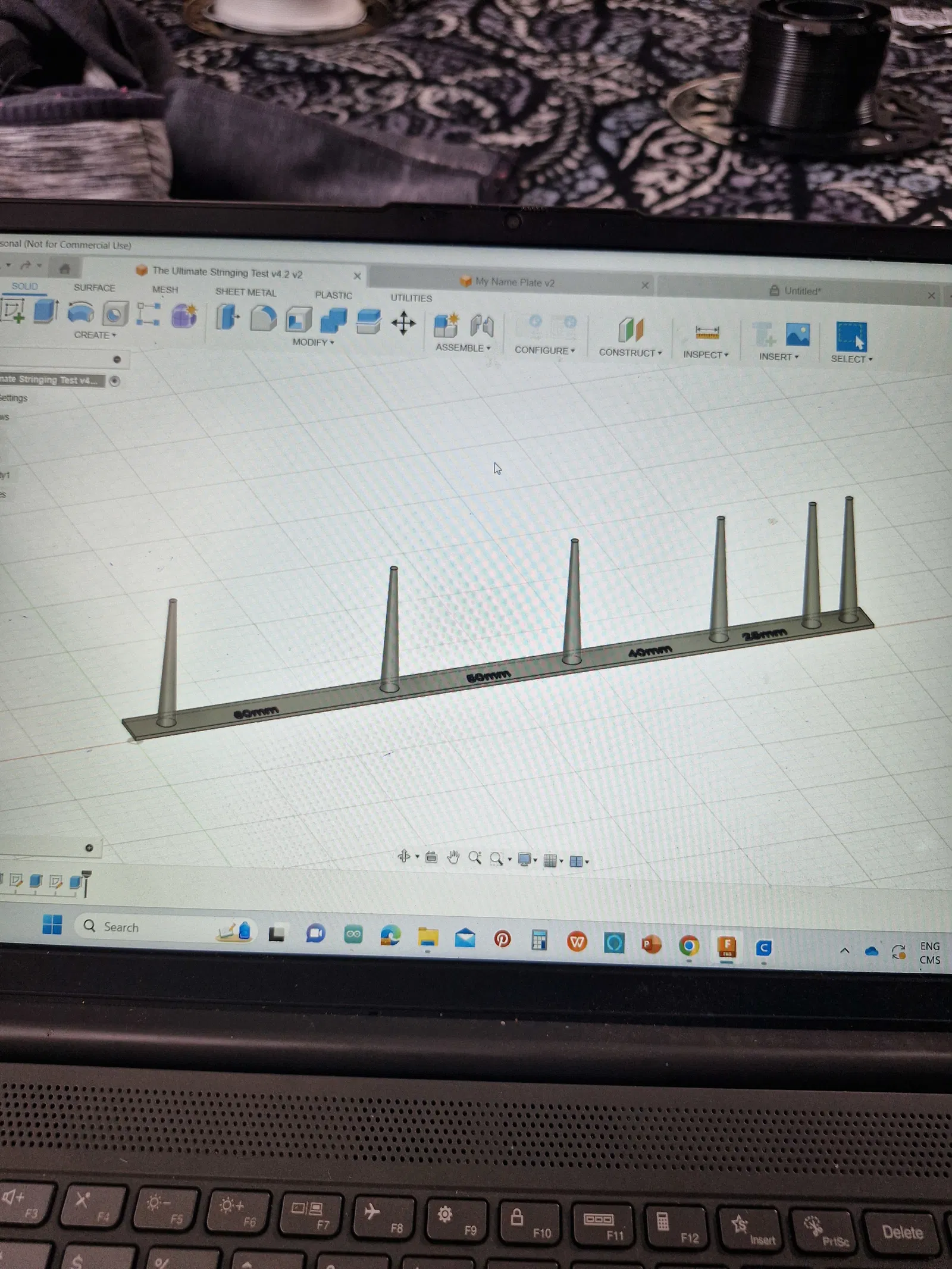
Task: Collapse the browser panel with its dot
Action: 117,359
